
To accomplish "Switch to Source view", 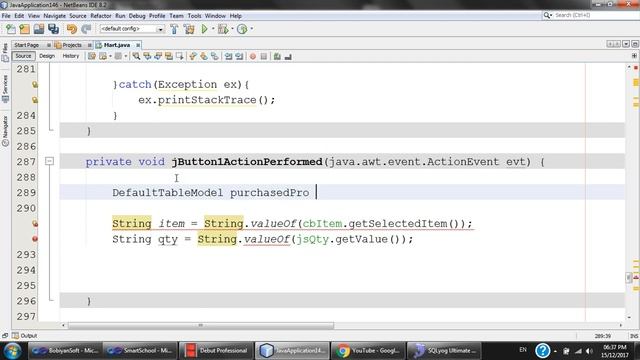I will click(x=23, y=56).
